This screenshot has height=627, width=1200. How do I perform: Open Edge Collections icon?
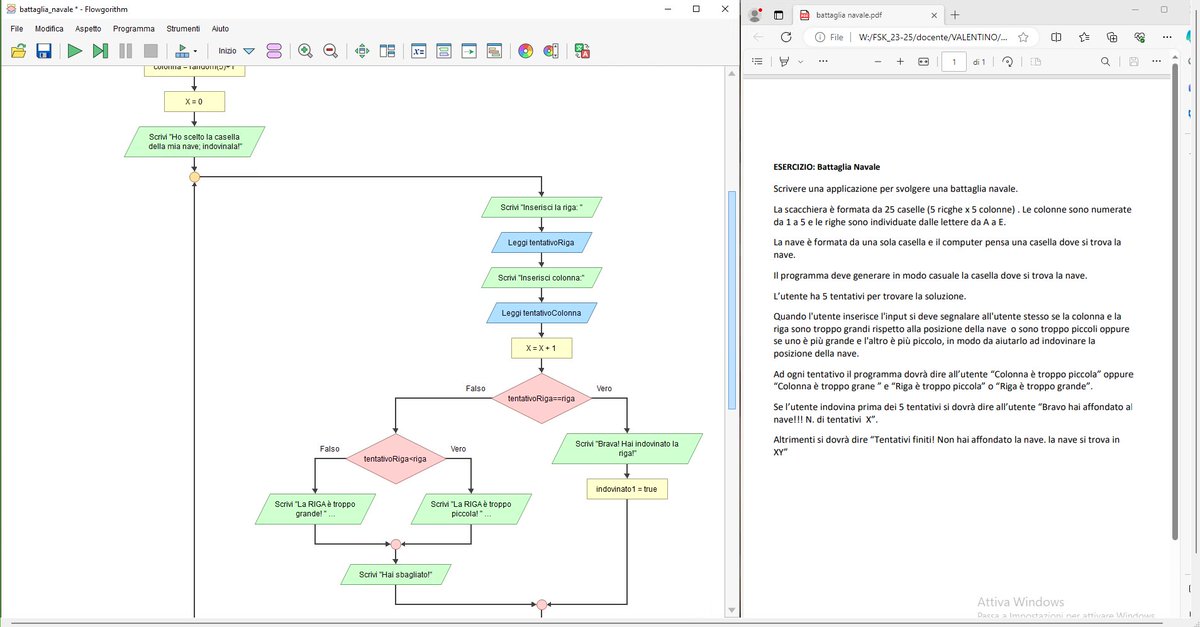click(x=1112, y=37)
